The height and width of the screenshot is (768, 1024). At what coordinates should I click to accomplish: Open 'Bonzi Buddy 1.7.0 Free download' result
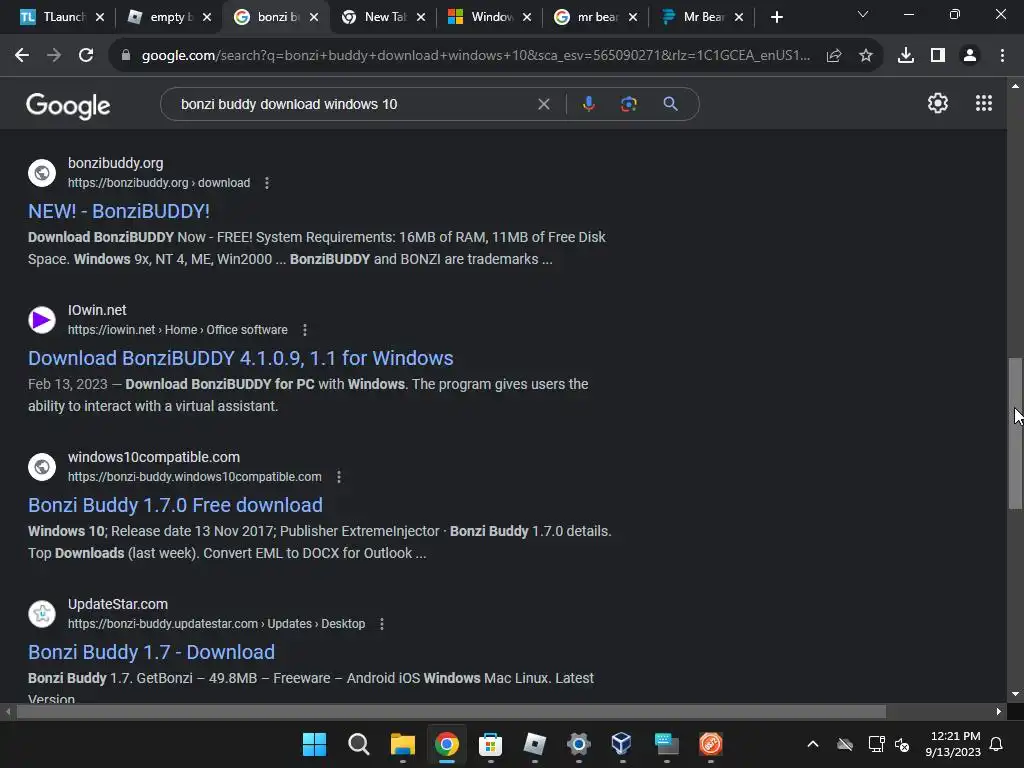(x=175, y=505)
